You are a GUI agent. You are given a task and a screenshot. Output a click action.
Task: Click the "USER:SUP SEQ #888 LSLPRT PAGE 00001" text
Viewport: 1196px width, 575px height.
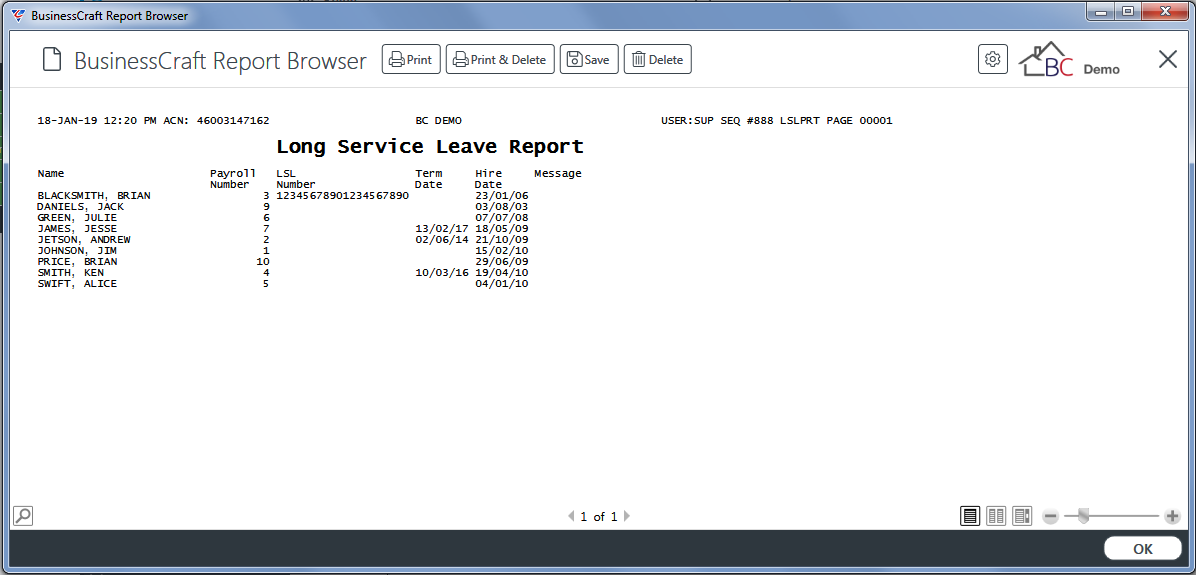pos(776,120)
